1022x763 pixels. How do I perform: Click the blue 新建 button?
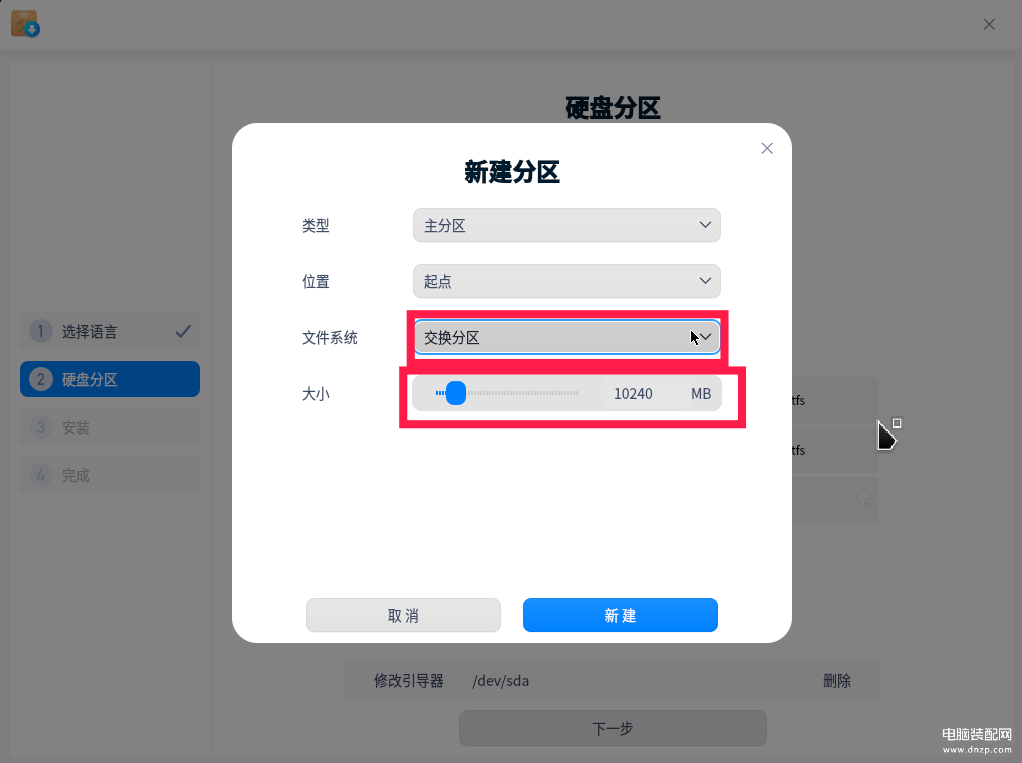point(620,615)
